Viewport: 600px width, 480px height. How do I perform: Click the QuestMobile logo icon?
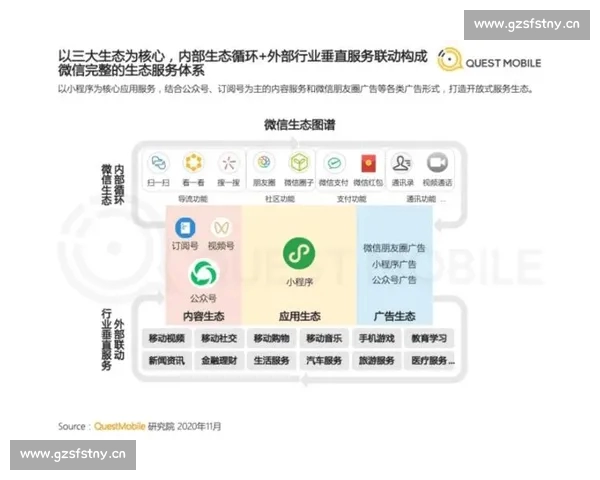[x=450, y=60]
